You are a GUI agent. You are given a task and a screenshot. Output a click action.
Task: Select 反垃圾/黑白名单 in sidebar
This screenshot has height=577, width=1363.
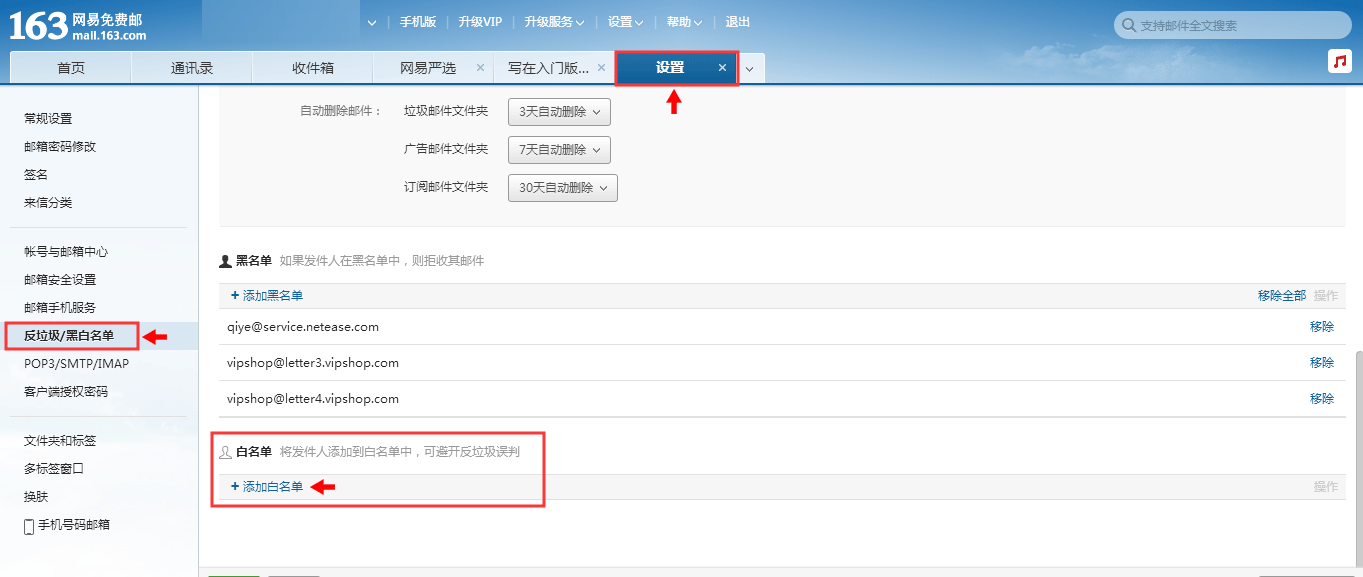click(69, 336)
